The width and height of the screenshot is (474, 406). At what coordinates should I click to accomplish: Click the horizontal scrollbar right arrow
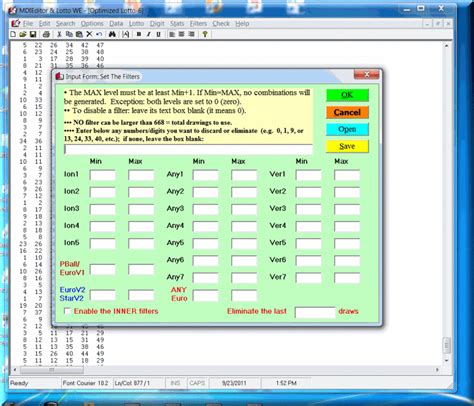[437, 370]
